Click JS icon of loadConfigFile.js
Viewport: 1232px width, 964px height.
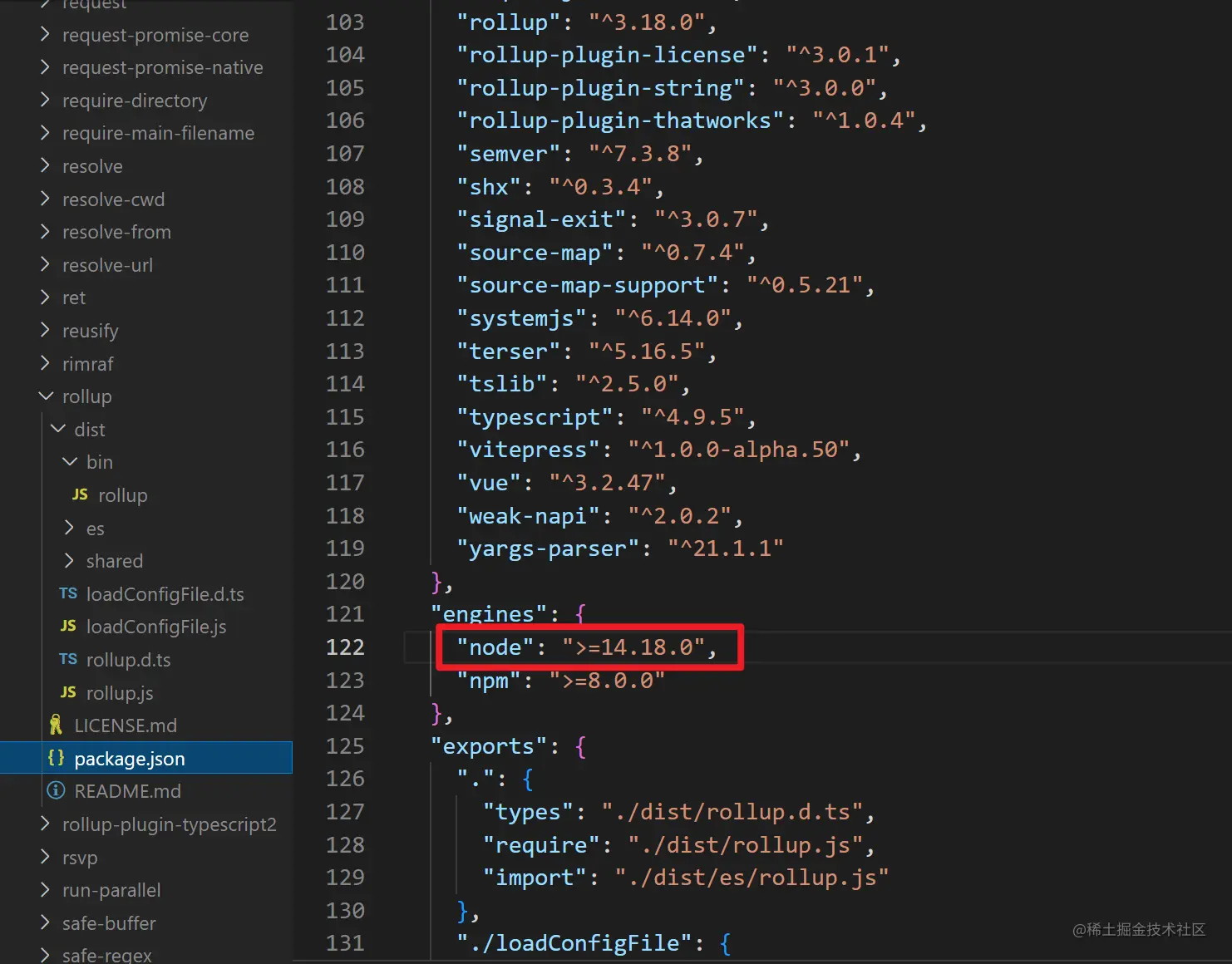[x=68, y=627]
